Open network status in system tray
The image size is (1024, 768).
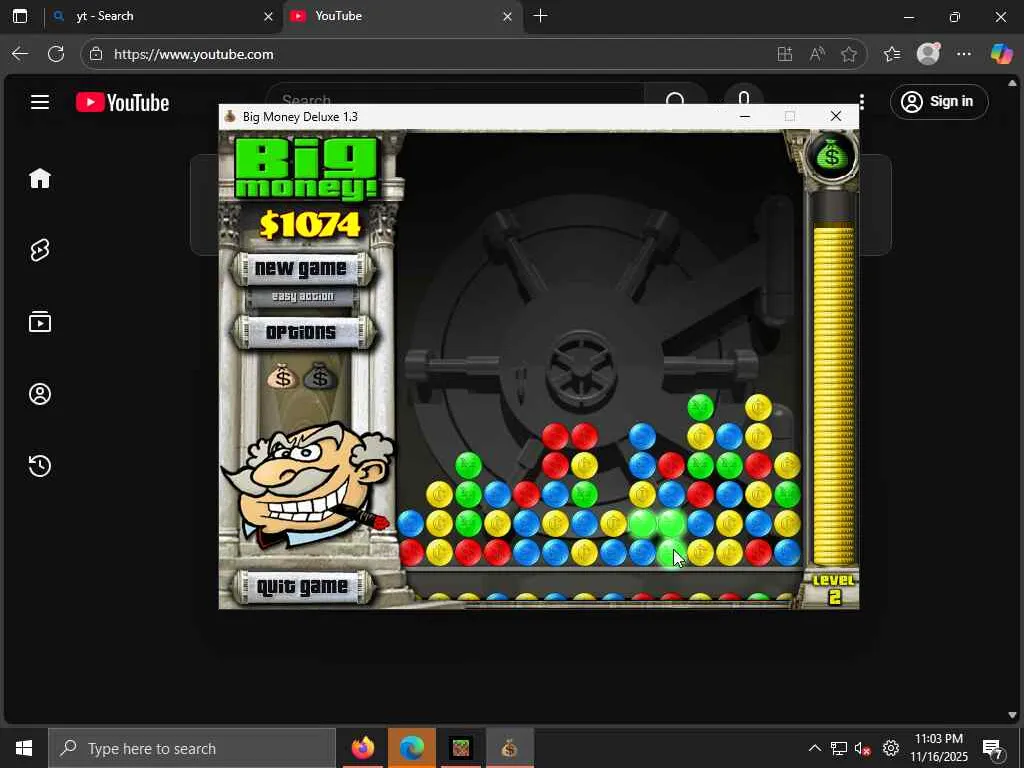(839, 748)
